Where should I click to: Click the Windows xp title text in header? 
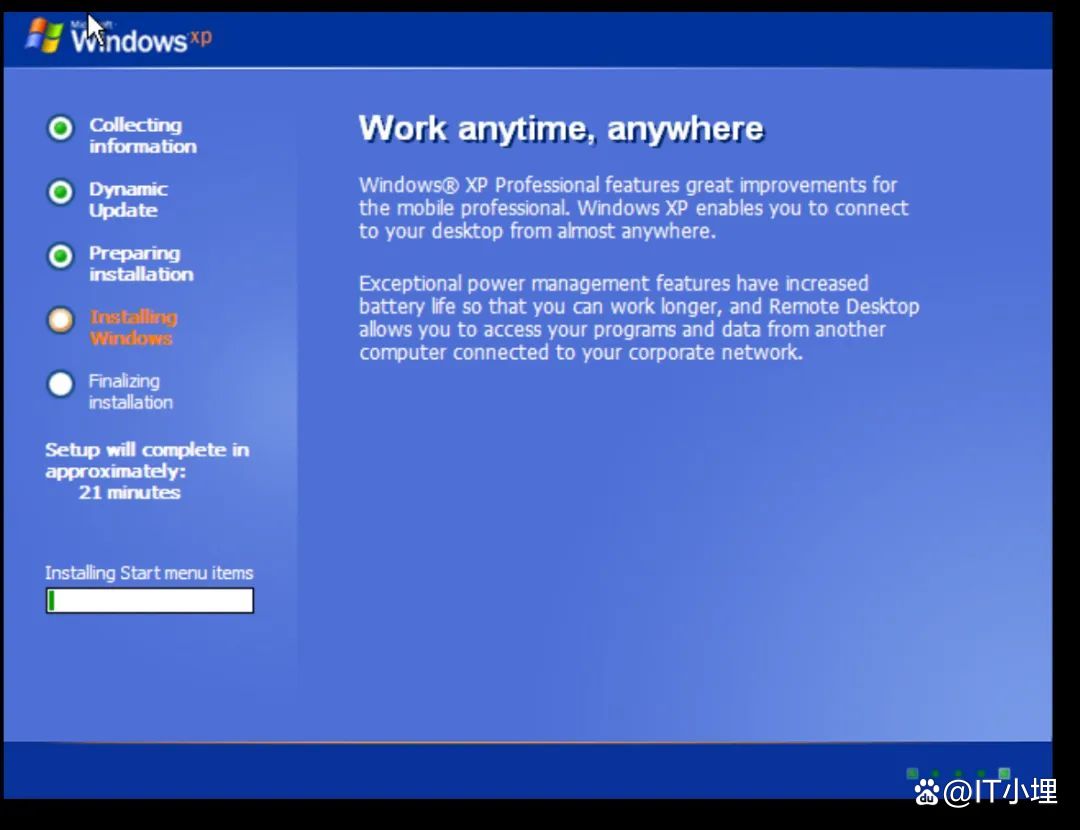[141, 39]
